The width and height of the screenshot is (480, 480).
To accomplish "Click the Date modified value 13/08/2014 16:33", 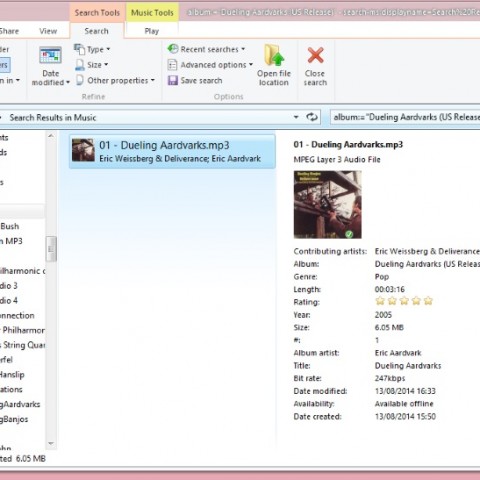I will [405, 391].
